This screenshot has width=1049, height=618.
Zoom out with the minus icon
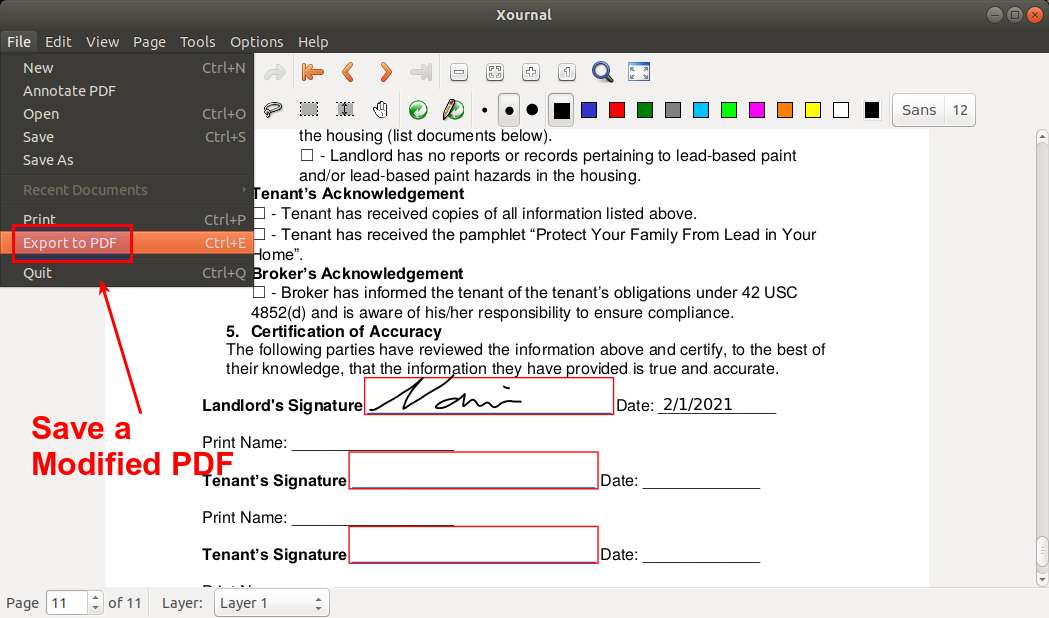(459, 72)
